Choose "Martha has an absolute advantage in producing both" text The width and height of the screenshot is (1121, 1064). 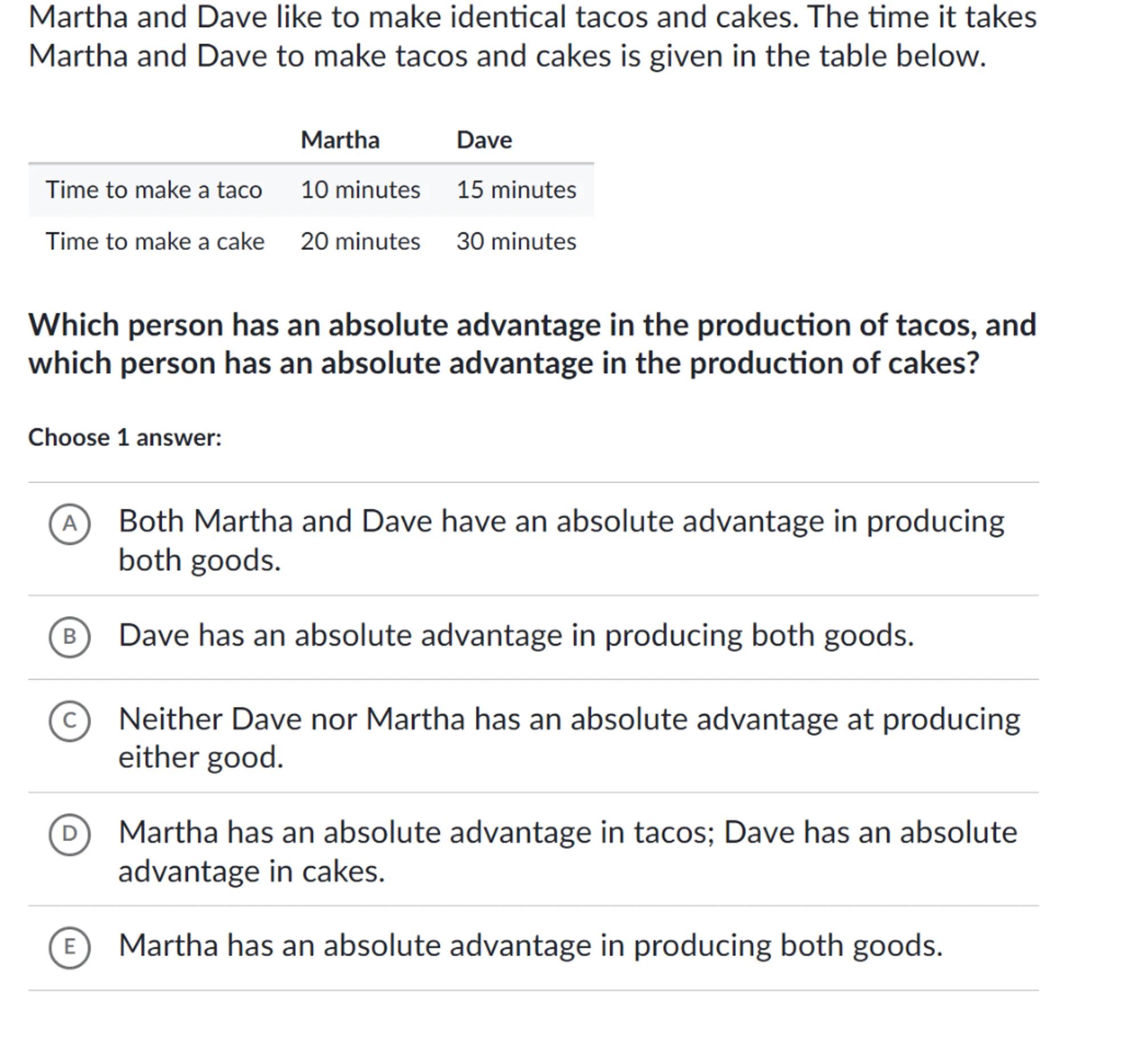point(530,945)
